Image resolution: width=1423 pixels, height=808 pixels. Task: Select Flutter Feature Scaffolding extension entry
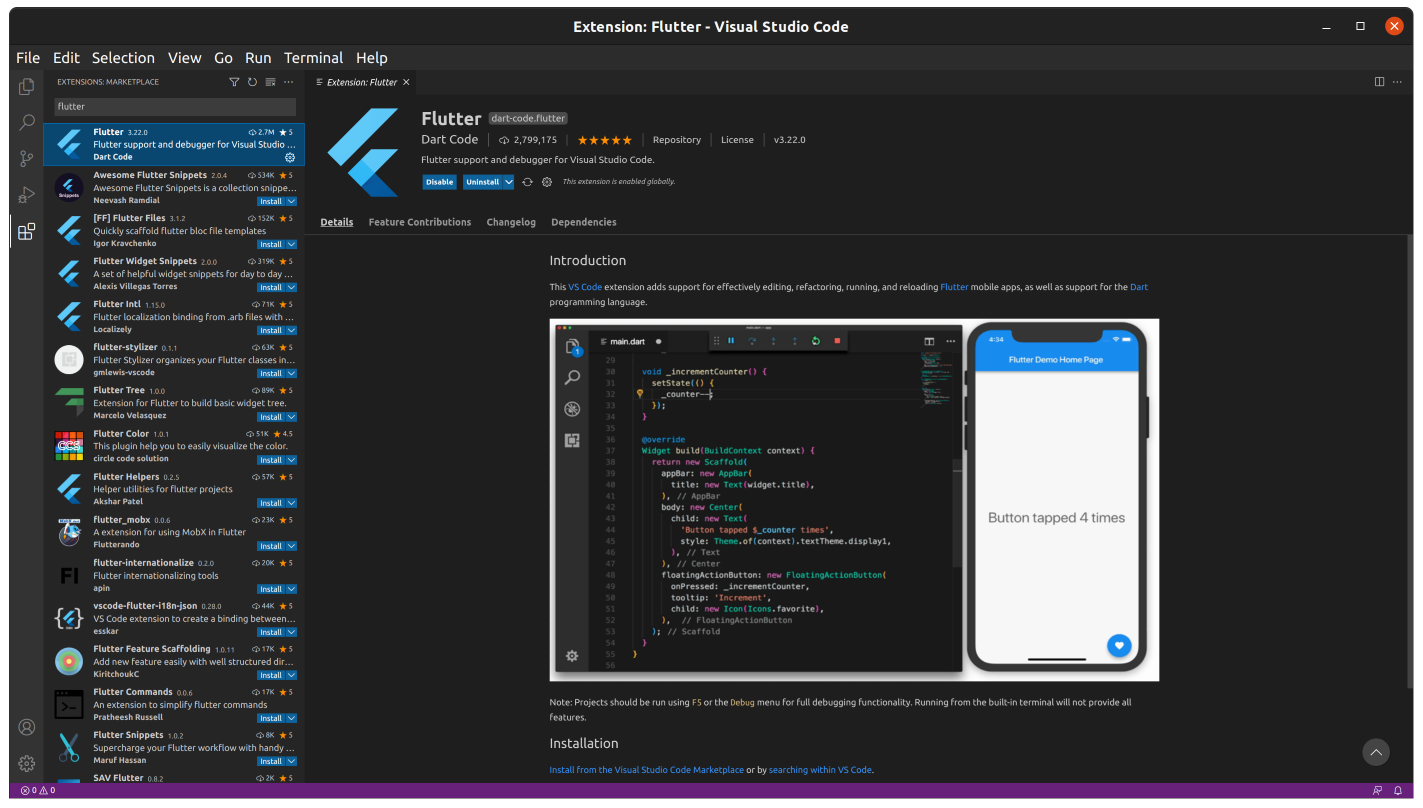coord(174,662)
